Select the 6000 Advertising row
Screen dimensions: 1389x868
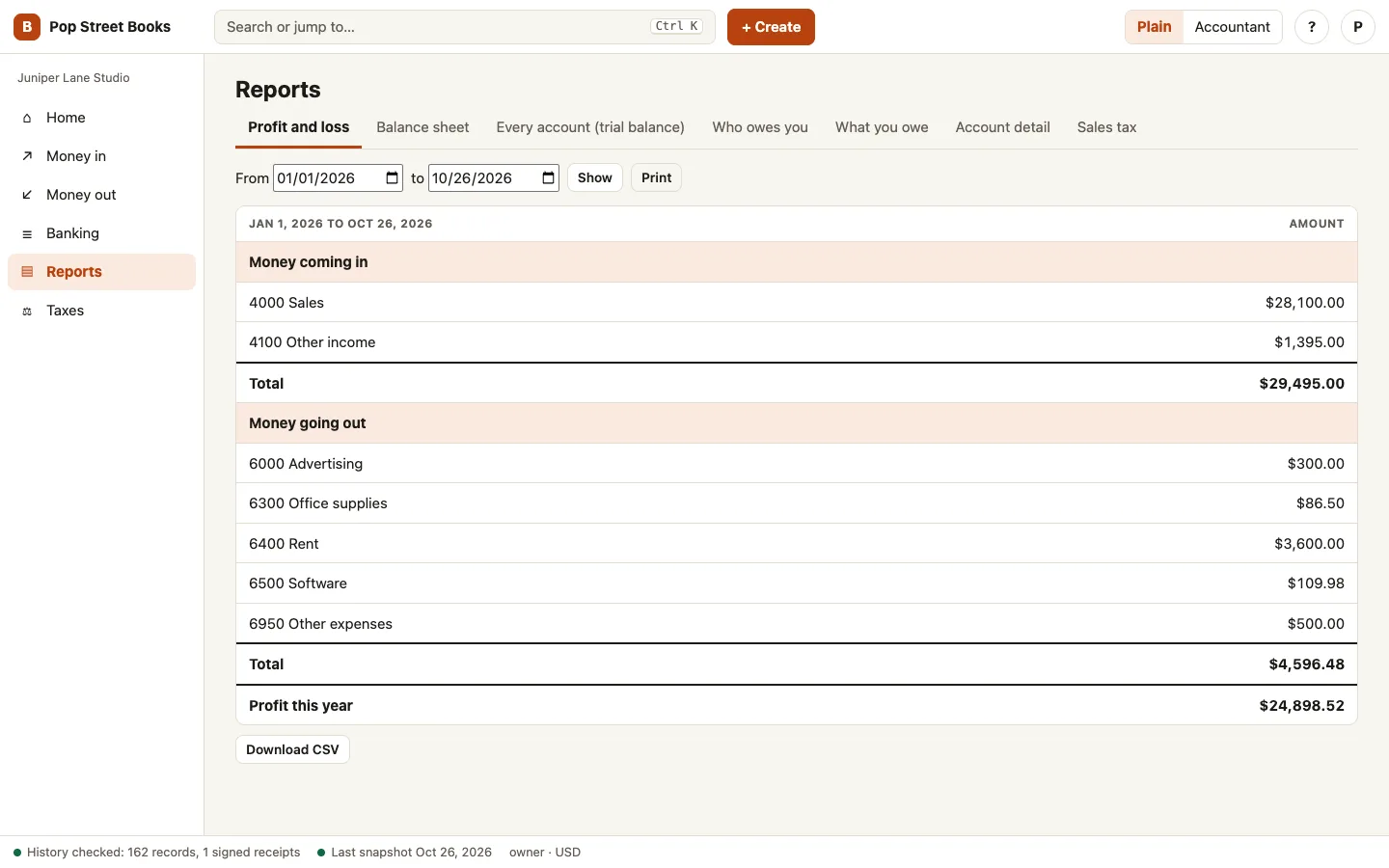coord(797,463)
